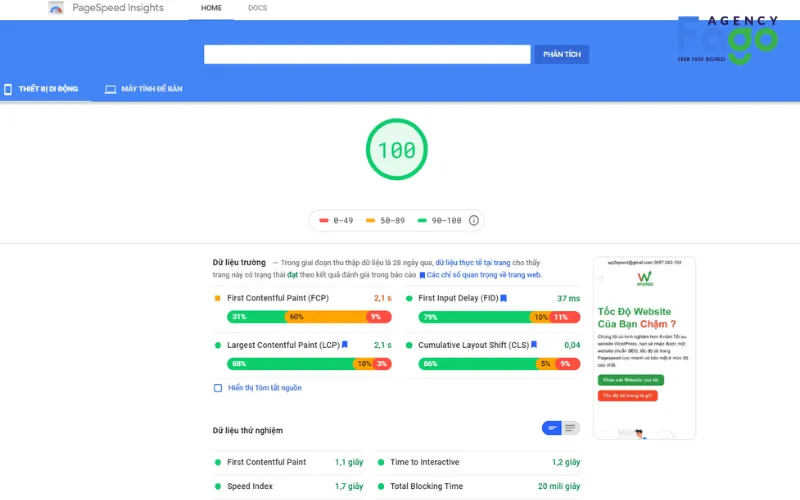Click bookmark icon before Các chỉ số quan trọng

tap(422, 275)
